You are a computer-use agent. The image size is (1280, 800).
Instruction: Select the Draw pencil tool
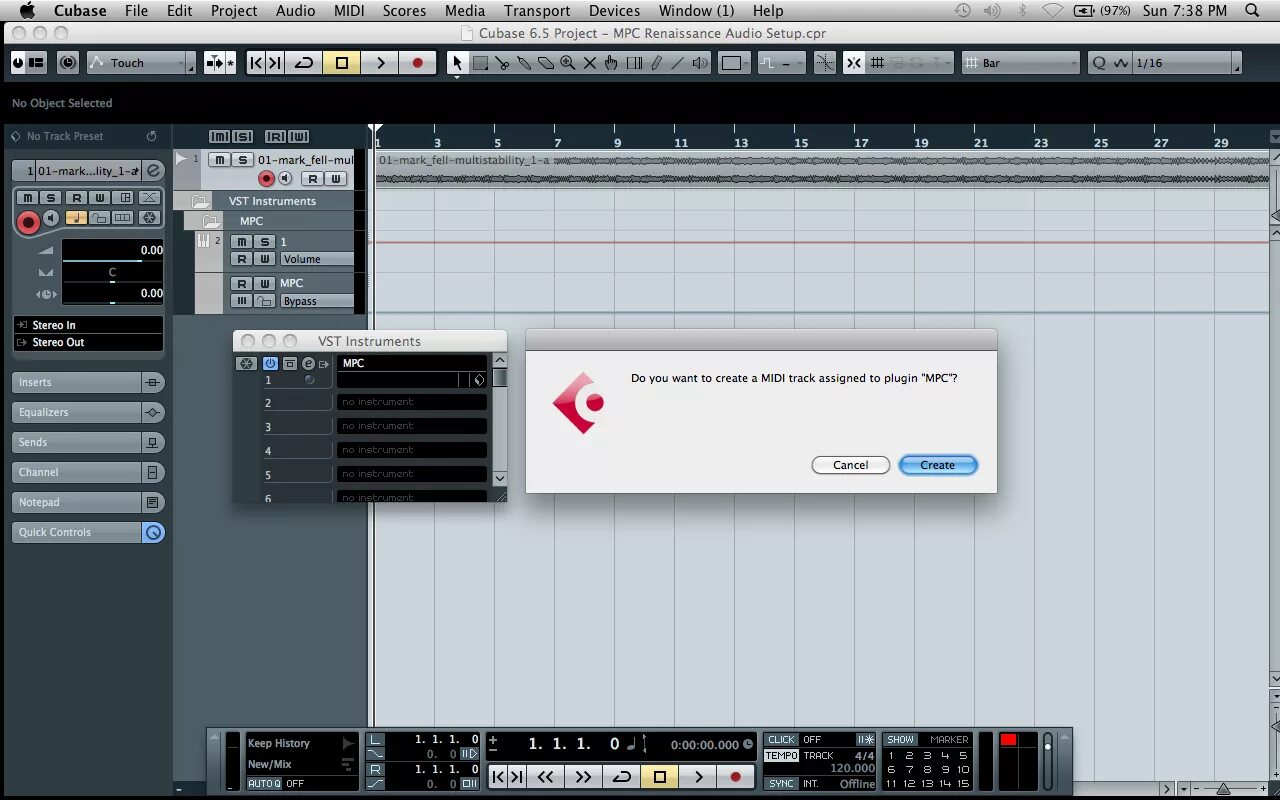click(x=656, y=63)
